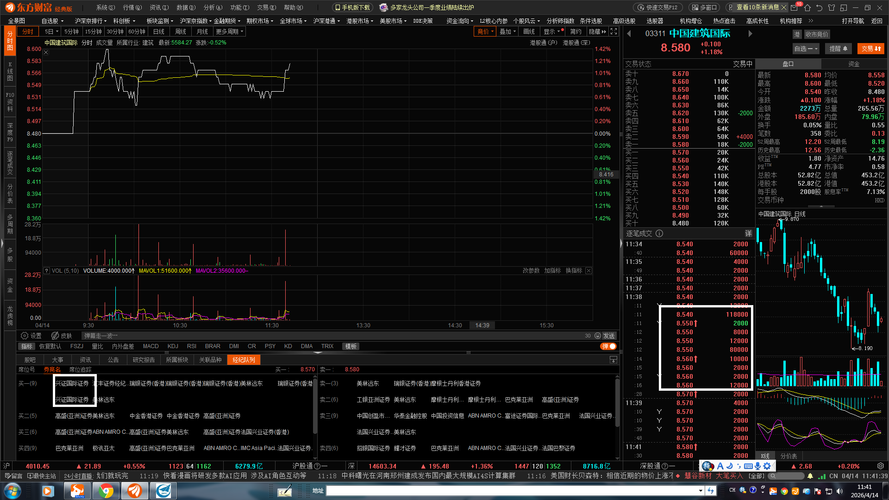Open the 叠加 overlay dropdown
Image resolution: width=889 pixels, height=500 pixels.
click(507, 32)
